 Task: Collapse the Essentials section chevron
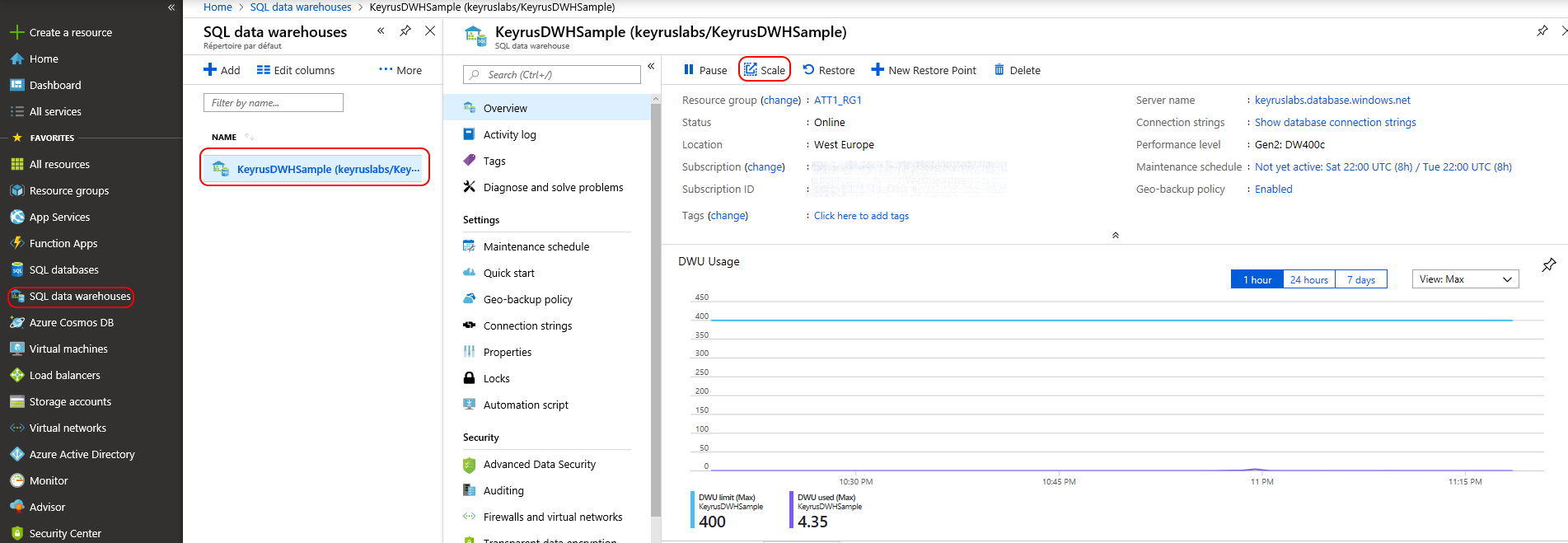pyautogui.click(x=1116, y=235)
